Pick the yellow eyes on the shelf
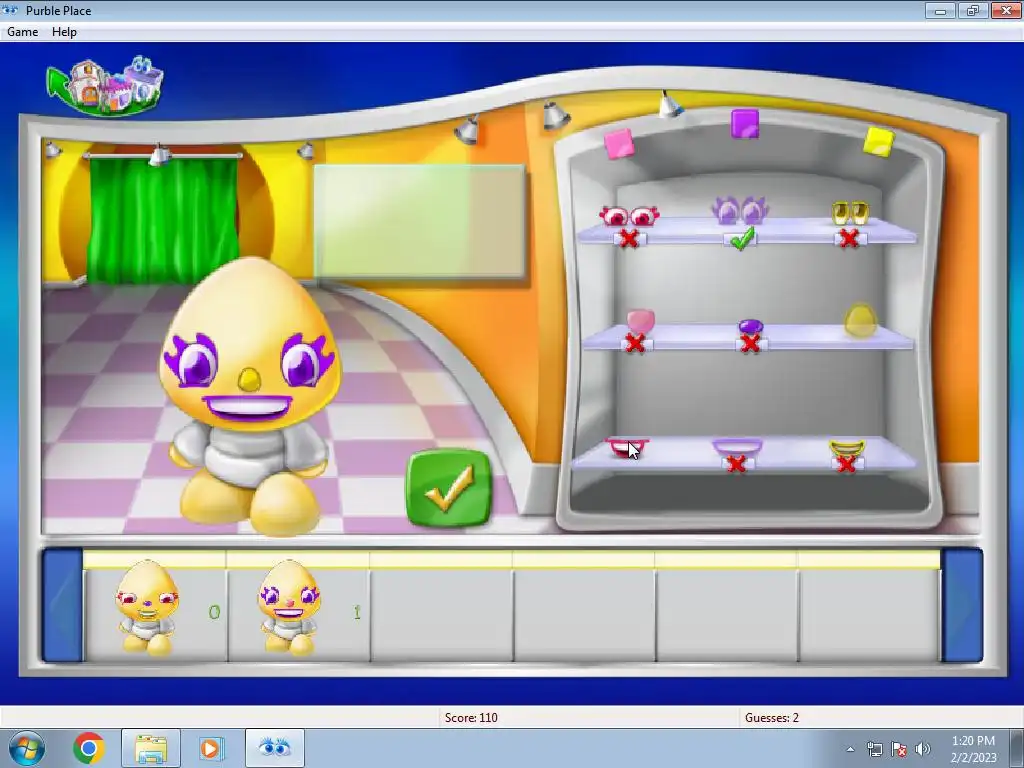 [x=850, y=213]
